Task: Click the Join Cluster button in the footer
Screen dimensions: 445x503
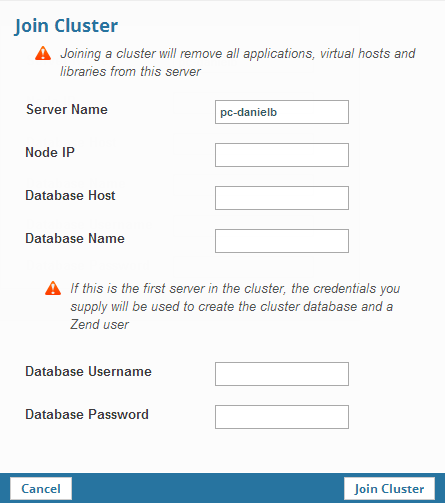Action: click(x=389, y=489)
